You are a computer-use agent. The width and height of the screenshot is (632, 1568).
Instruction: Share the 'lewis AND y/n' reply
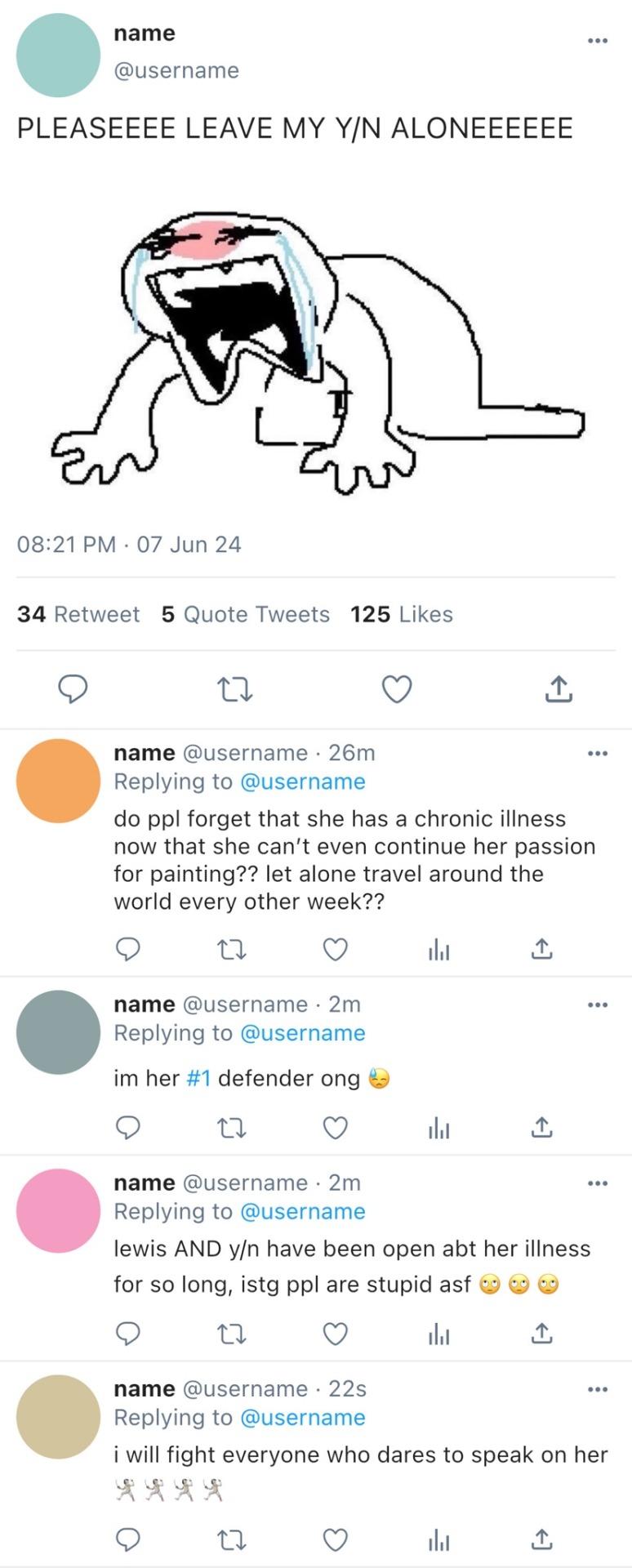point(541,1334)
